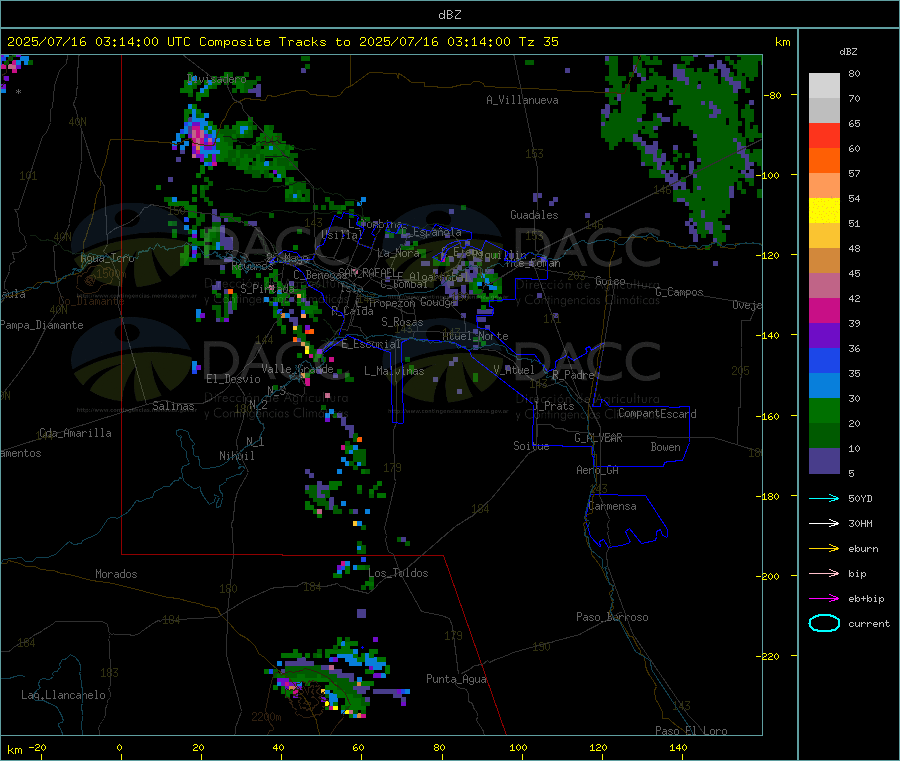Click the 'R_Padre' map label
This screenshot has width=900, height=761.
point(573,375)
